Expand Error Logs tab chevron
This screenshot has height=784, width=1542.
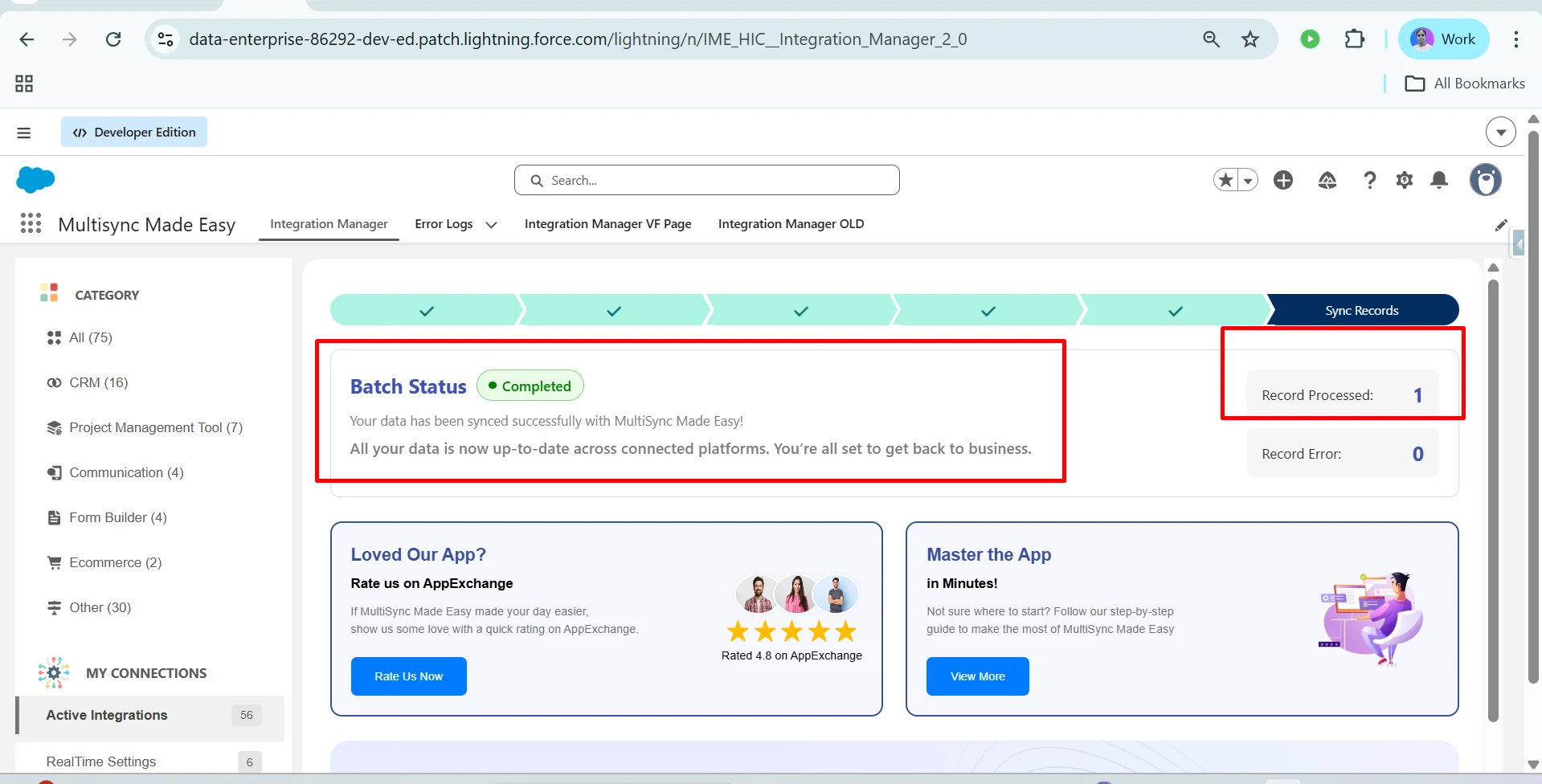click(x=491, y=225)
